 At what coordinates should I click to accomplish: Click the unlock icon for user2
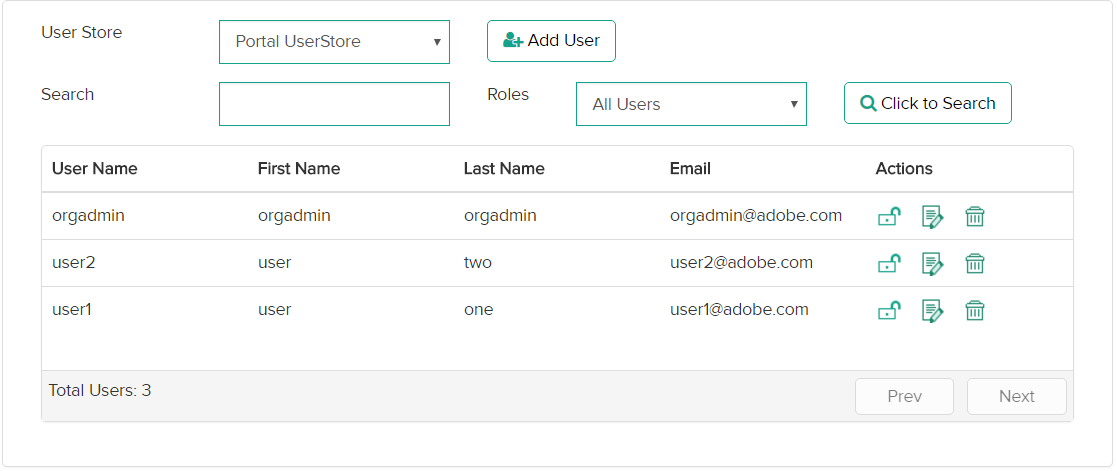pyautogui.click(x=889, y=263)
